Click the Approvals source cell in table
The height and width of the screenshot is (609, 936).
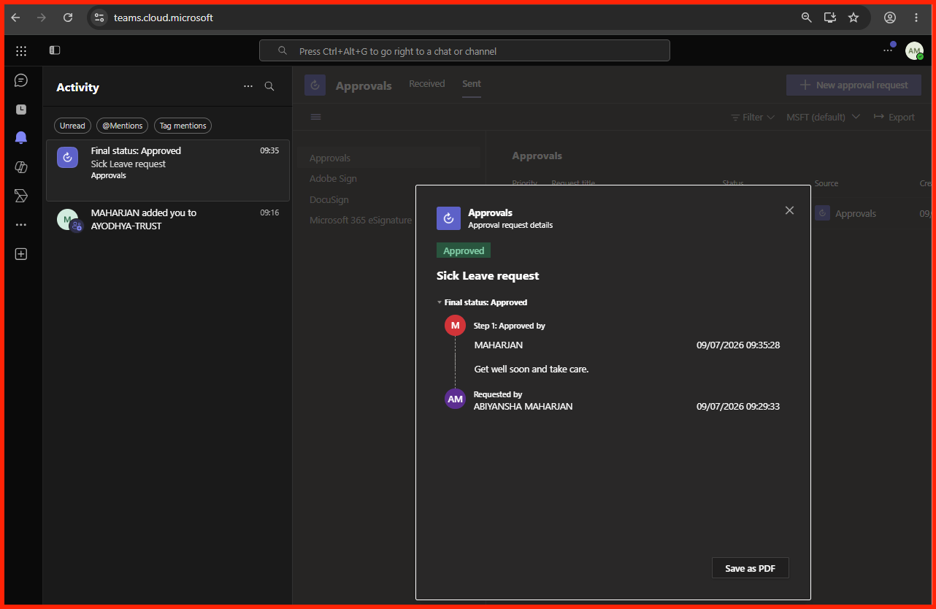tap(846, 213)
